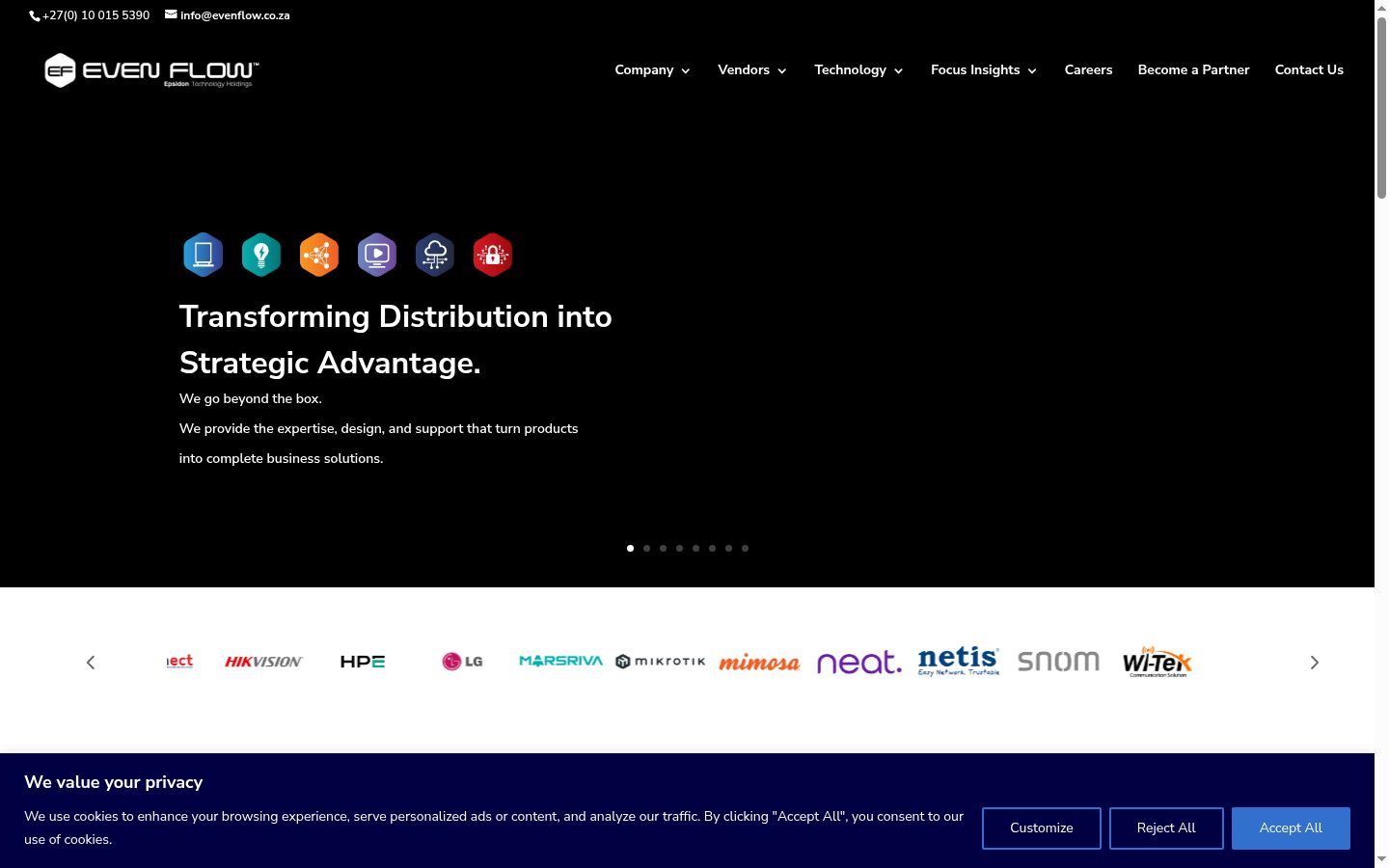Open the HPE vendor logo
The image size is (1389, 868).
[x=363, y=662]
